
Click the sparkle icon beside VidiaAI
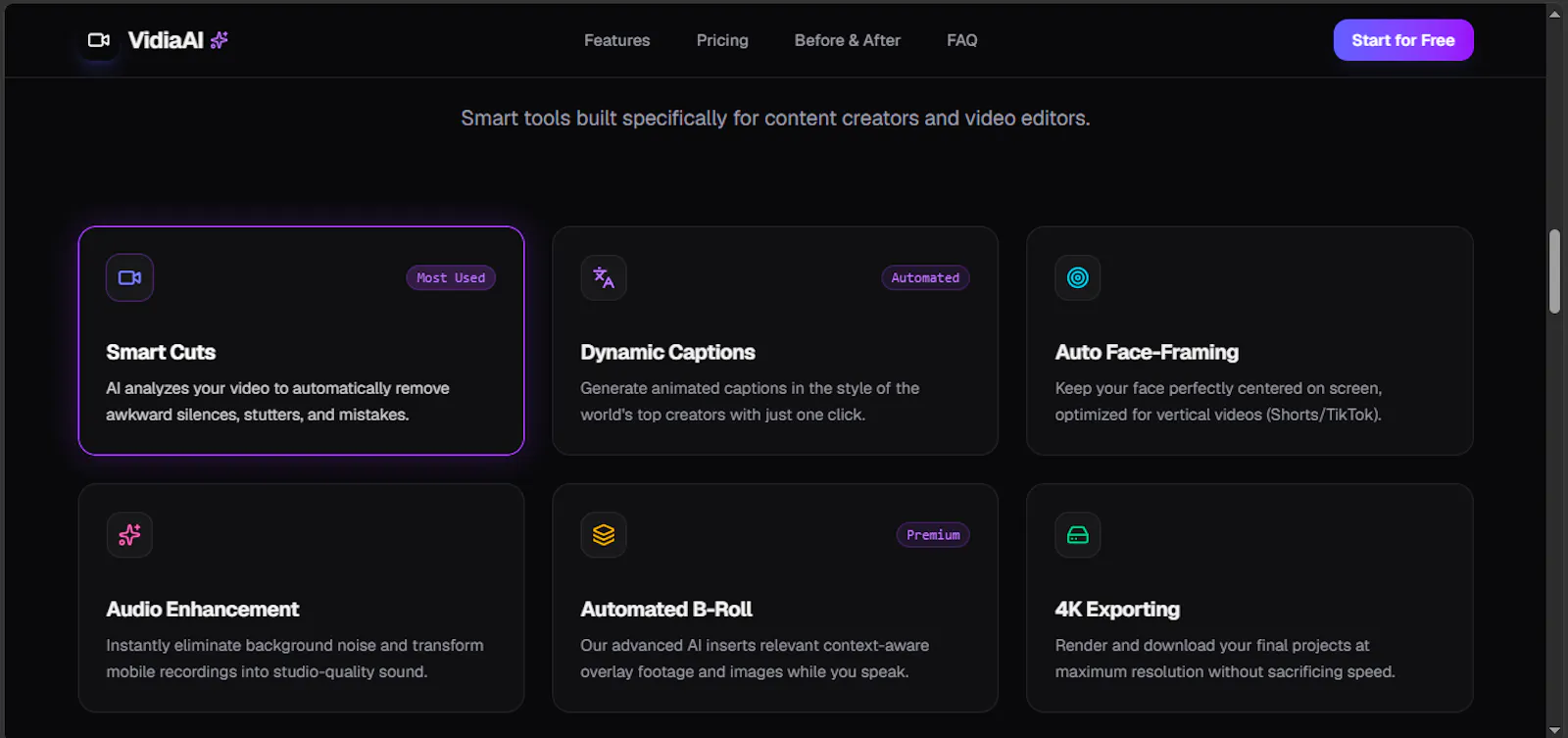tap(219, 40)
